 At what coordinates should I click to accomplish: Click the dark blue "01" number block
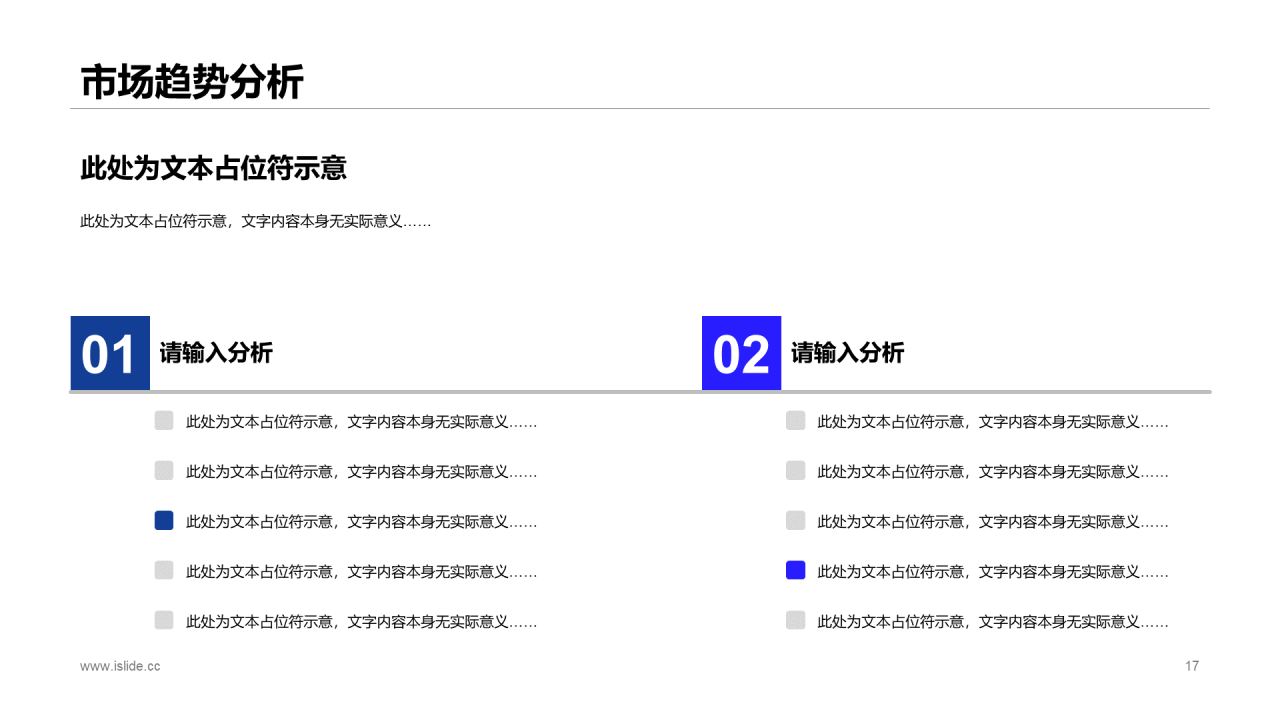point(110,353)
